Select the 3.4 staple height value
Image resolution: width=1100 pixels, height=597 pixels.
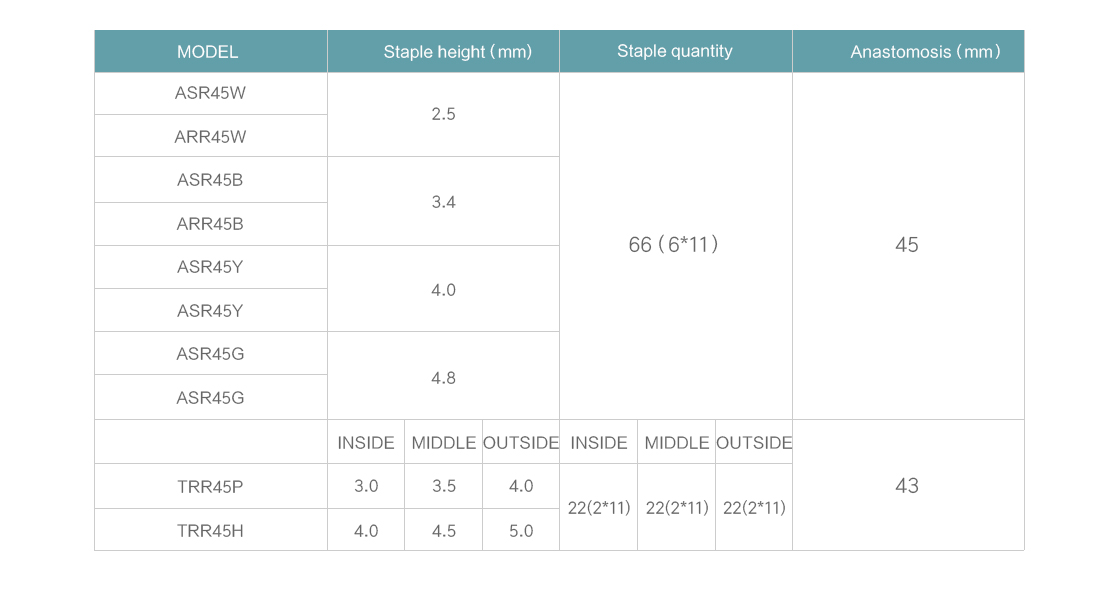point(443,202)
